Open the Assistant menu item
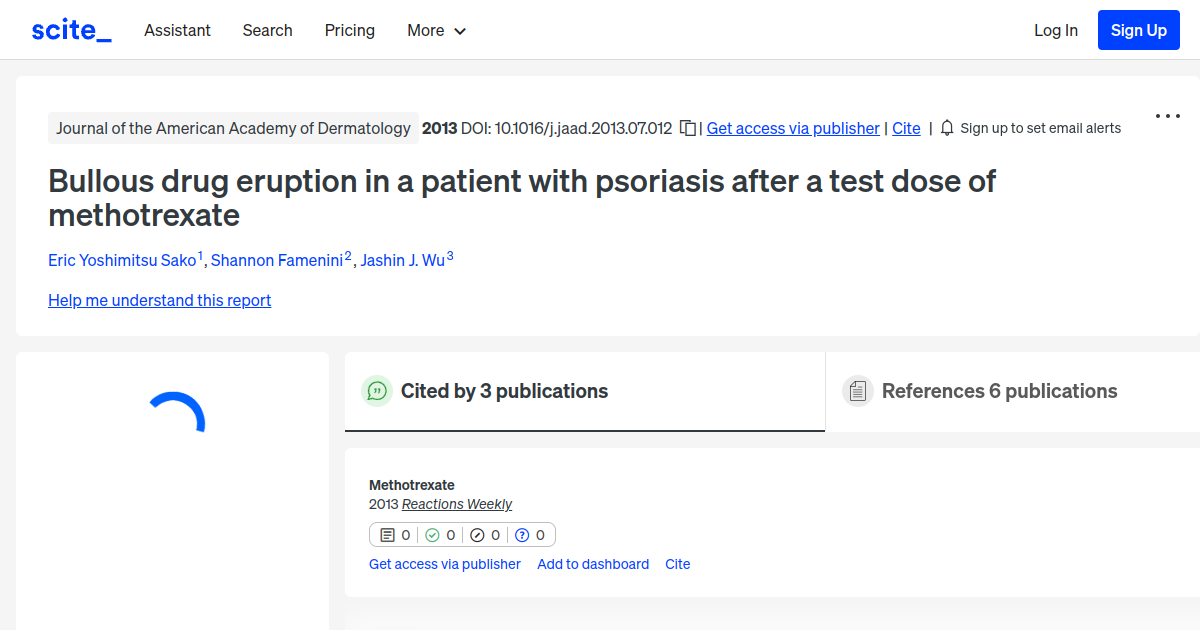Screen dimensions: 1200x630 click(x=177, y=30)
